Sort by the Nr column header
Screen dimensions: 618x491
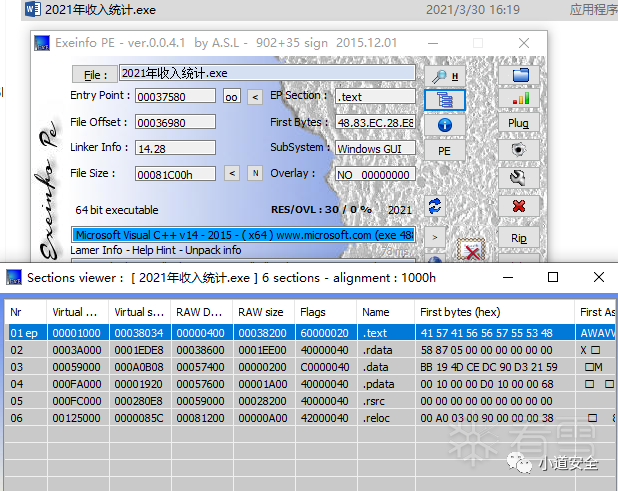26,312
